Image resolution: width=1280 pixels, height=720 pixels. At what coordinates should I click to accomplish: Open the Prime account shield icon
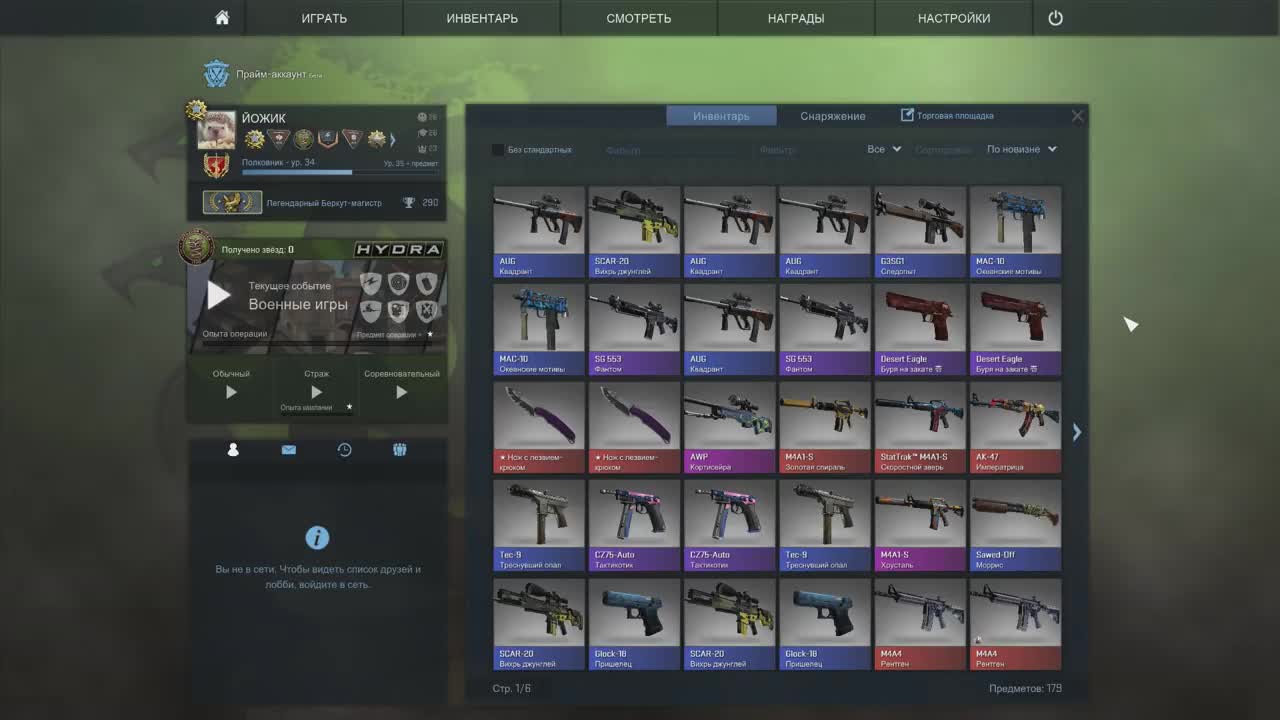pyautogui.click(x=216, y=74)
